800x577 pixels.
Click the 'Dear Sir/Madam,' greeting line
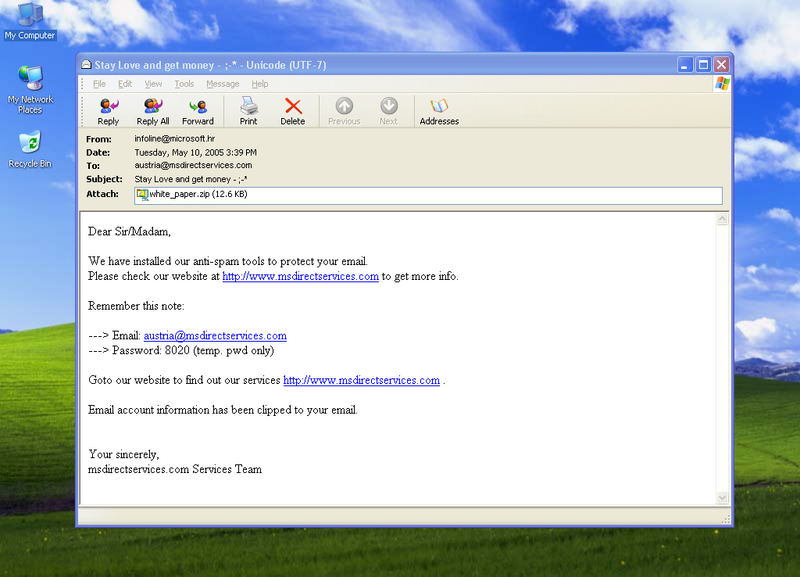129,232
